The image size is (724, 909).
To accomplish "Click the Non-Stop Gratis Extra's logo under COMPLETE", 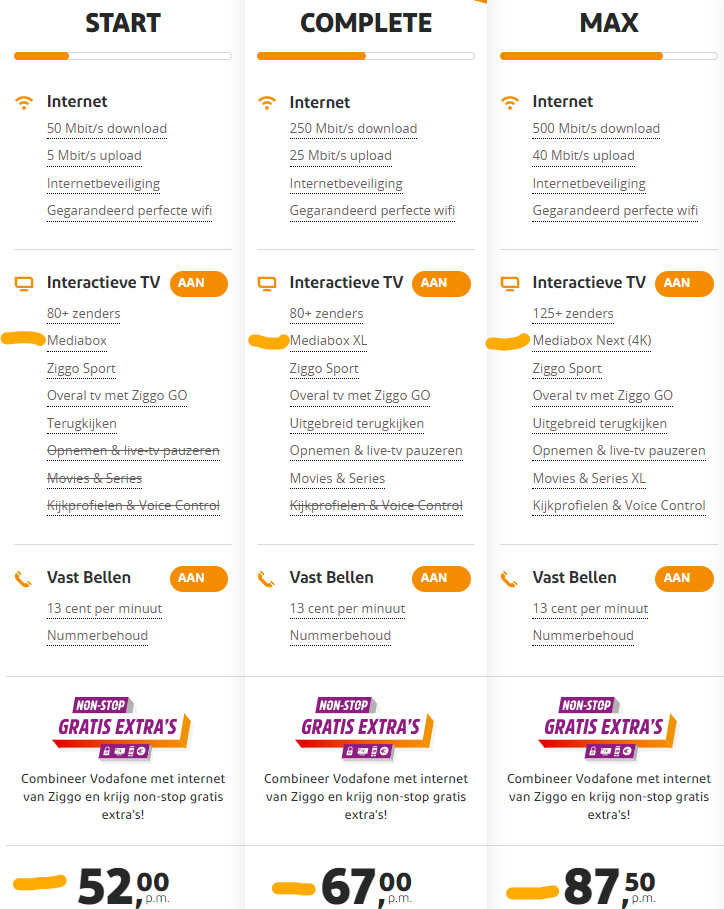I will 361,726.
